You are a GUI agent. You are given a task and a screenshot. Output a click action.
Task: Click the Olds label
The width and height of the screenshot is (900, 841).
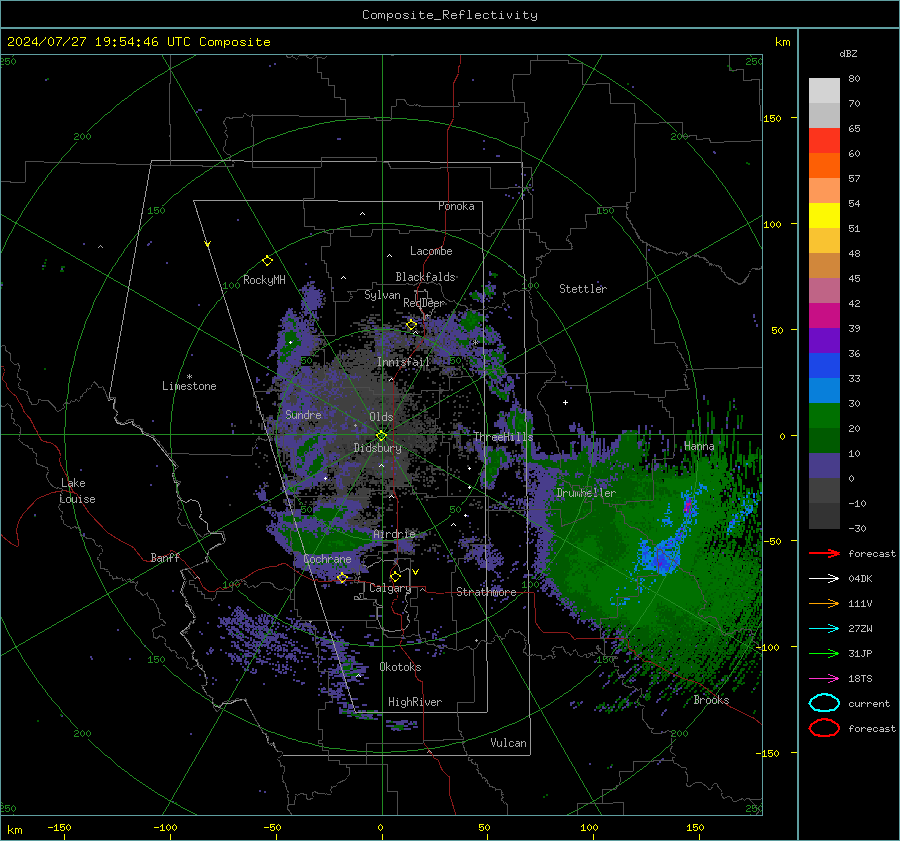(x=381, y=417)
